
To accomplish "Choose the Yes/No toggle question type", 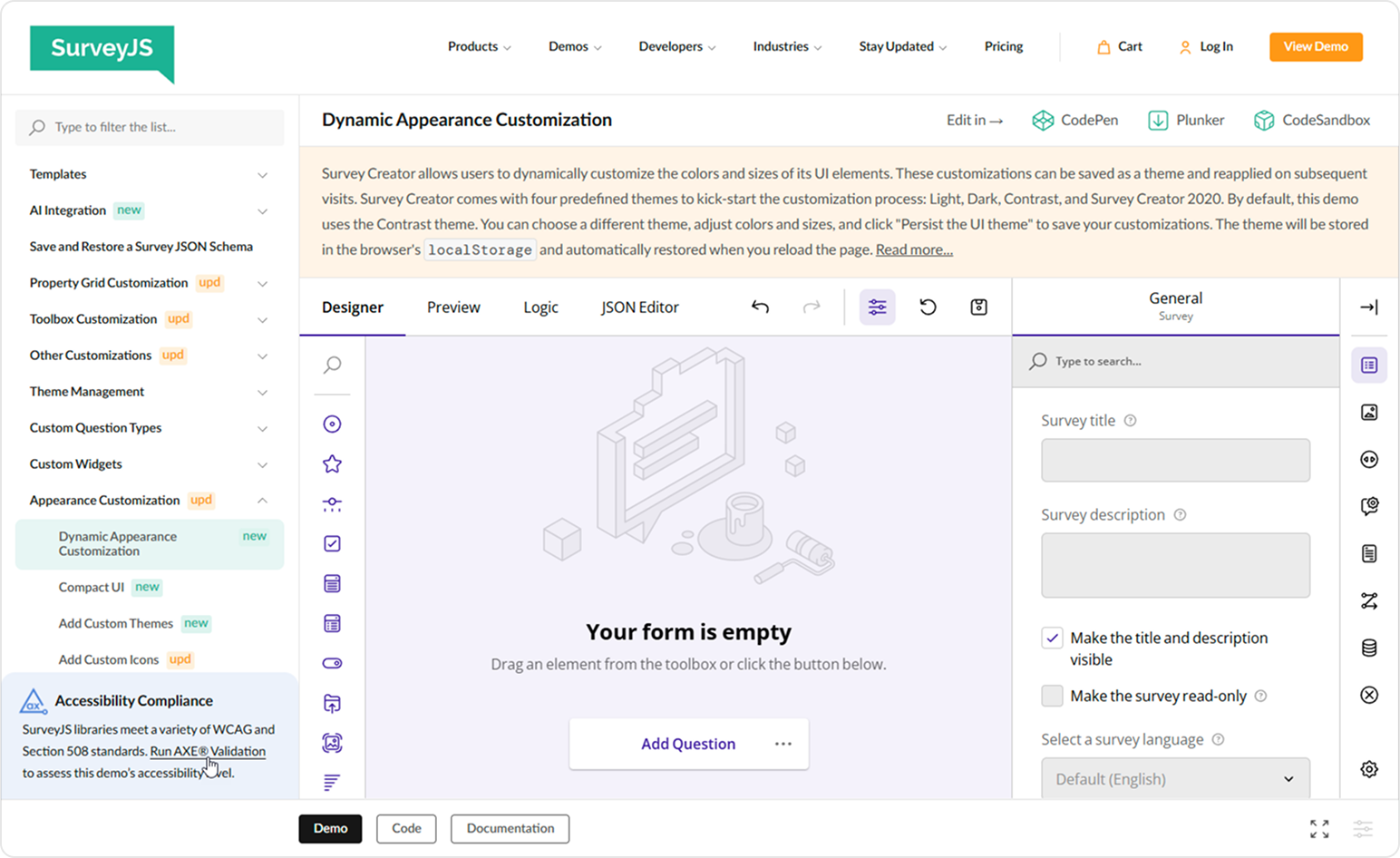I will (x=332, y=663).
